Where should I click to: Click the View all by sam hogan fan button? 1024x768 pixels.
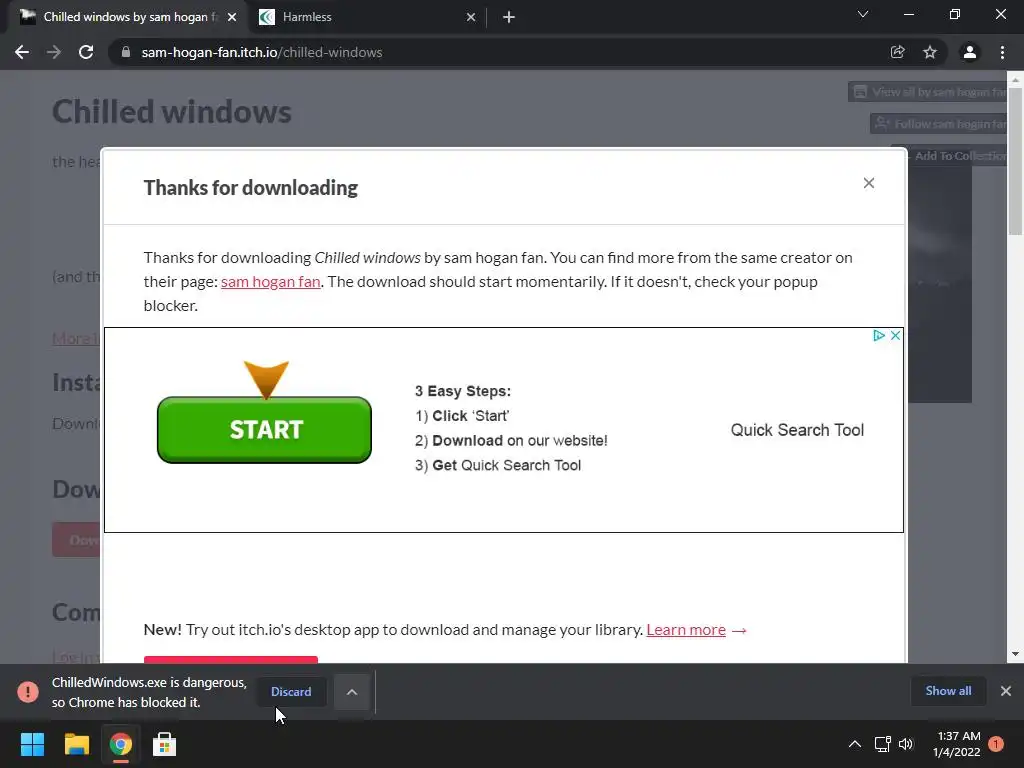pyautogui.click(x=928, y=92)
